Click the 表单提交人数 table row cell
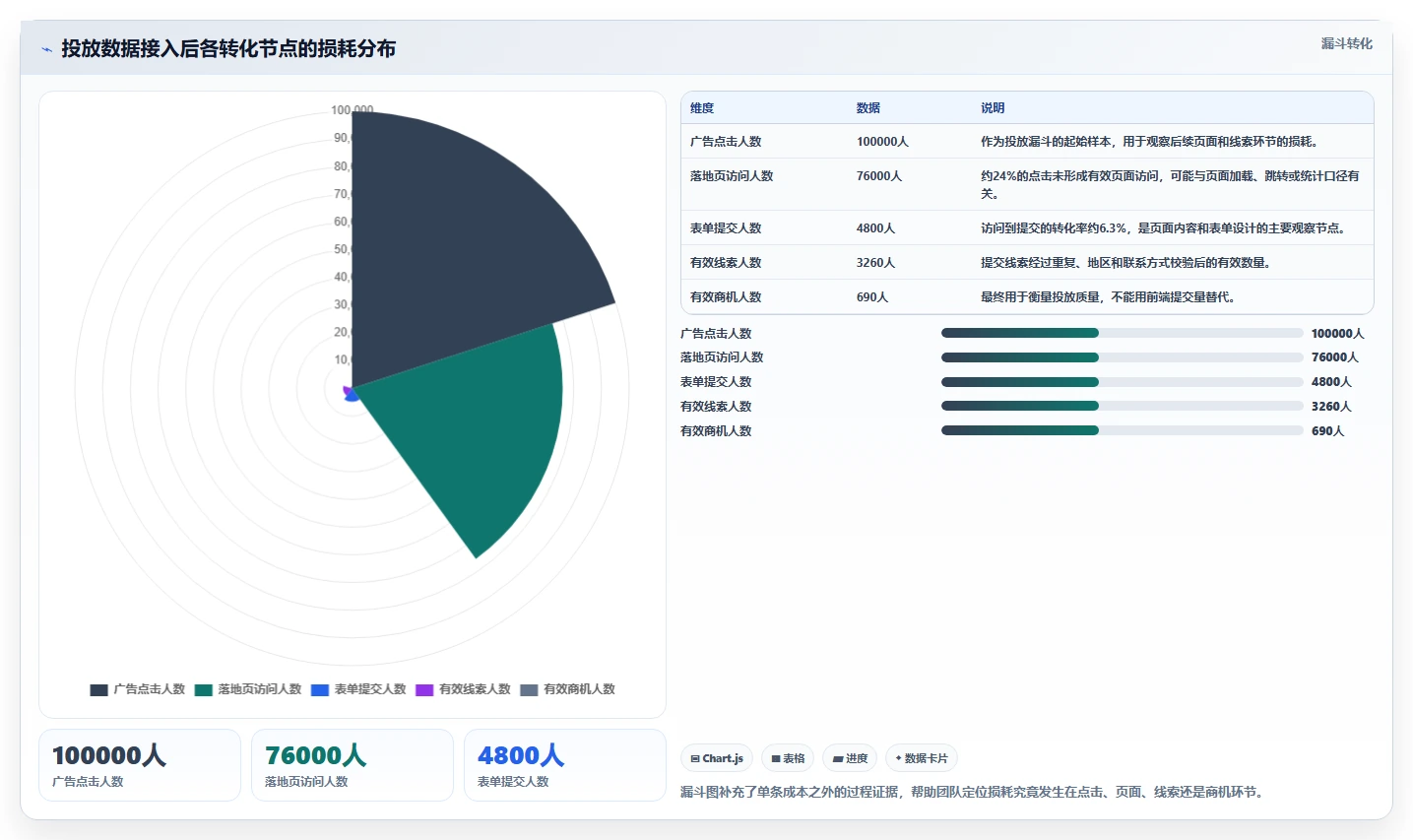The image size is (1413, 840). [726, 228]
